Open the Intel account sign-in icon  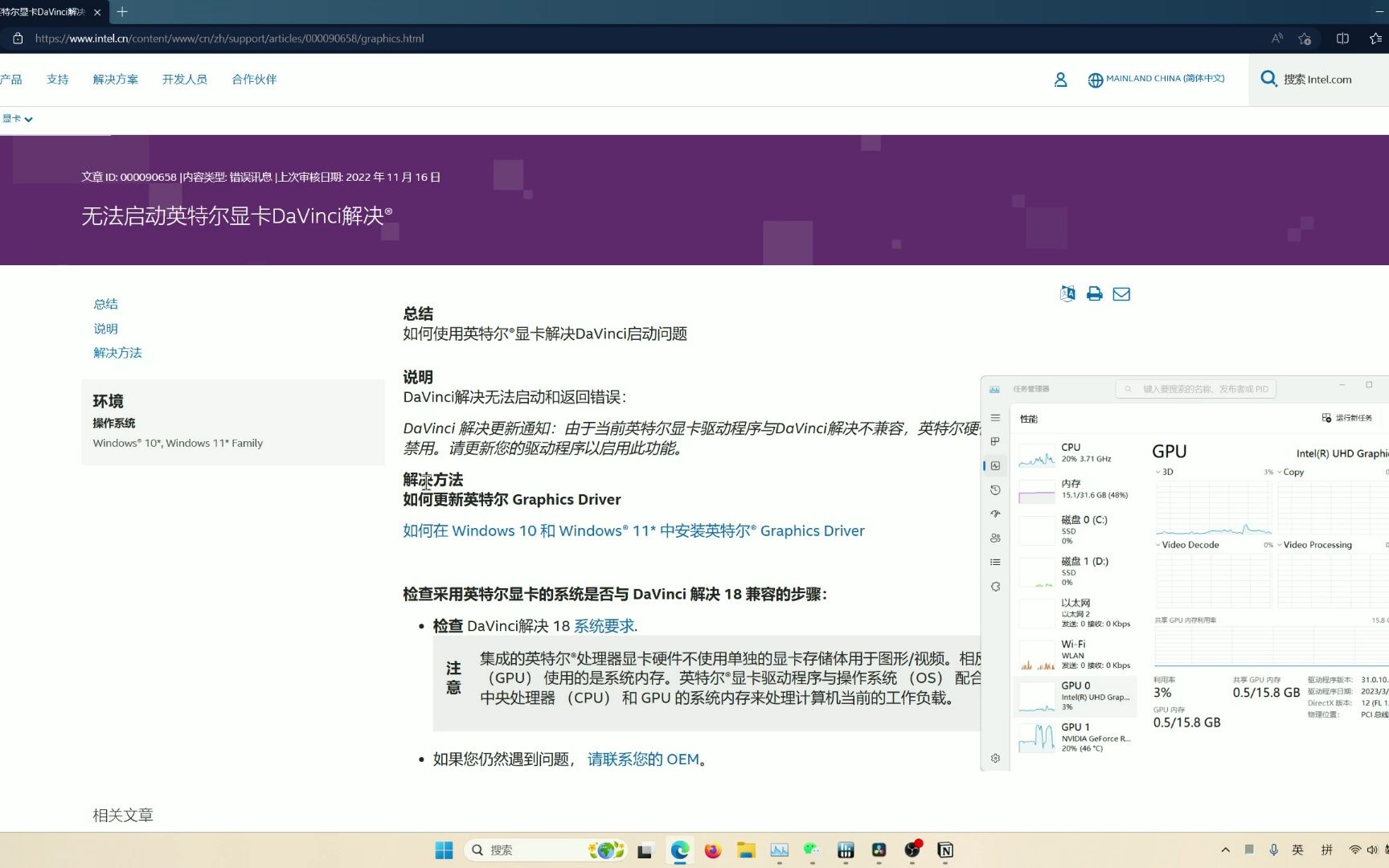click(1060, 79)
